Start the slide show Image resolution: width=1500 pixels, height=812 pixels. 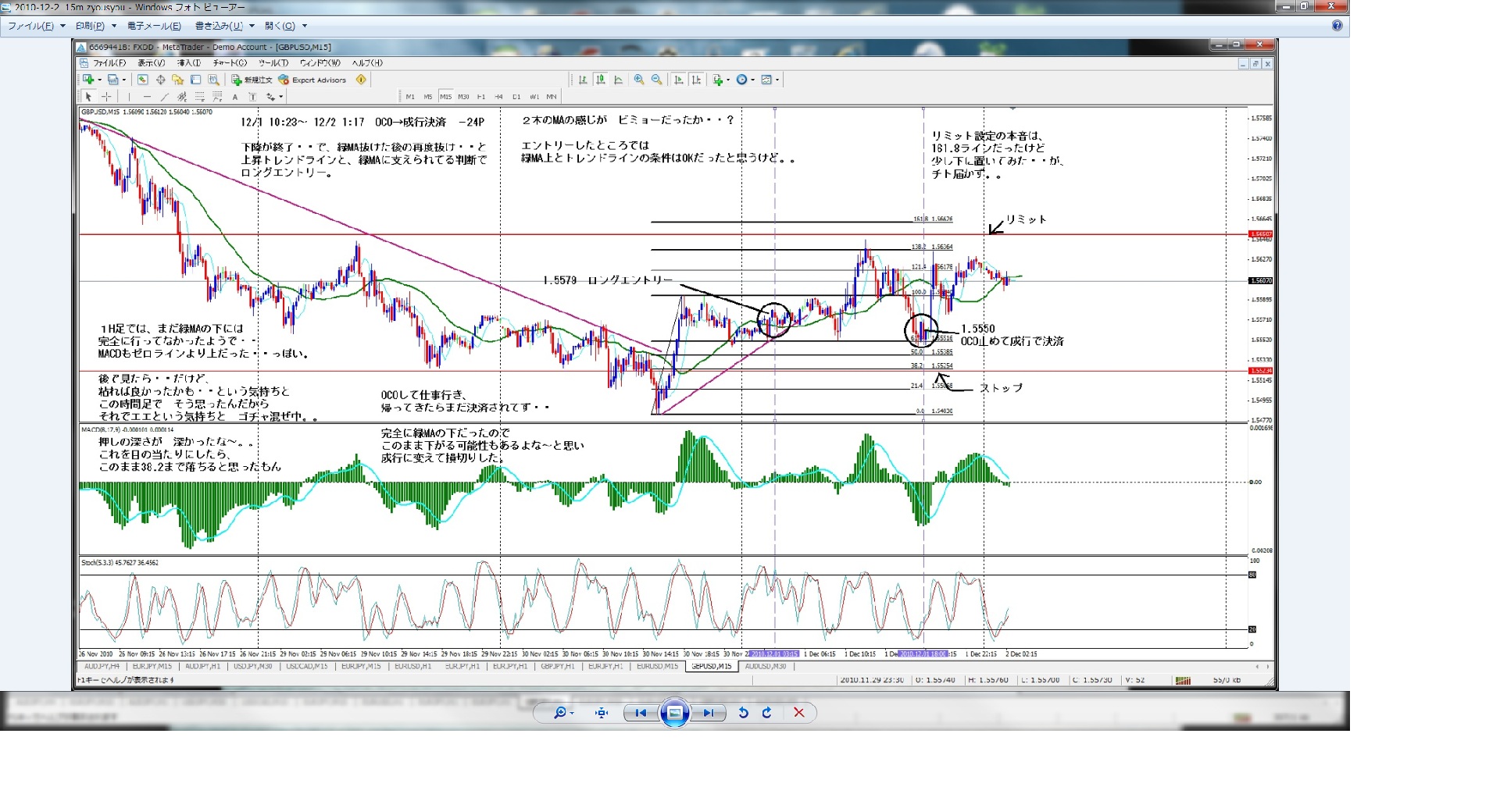(675, 713)
